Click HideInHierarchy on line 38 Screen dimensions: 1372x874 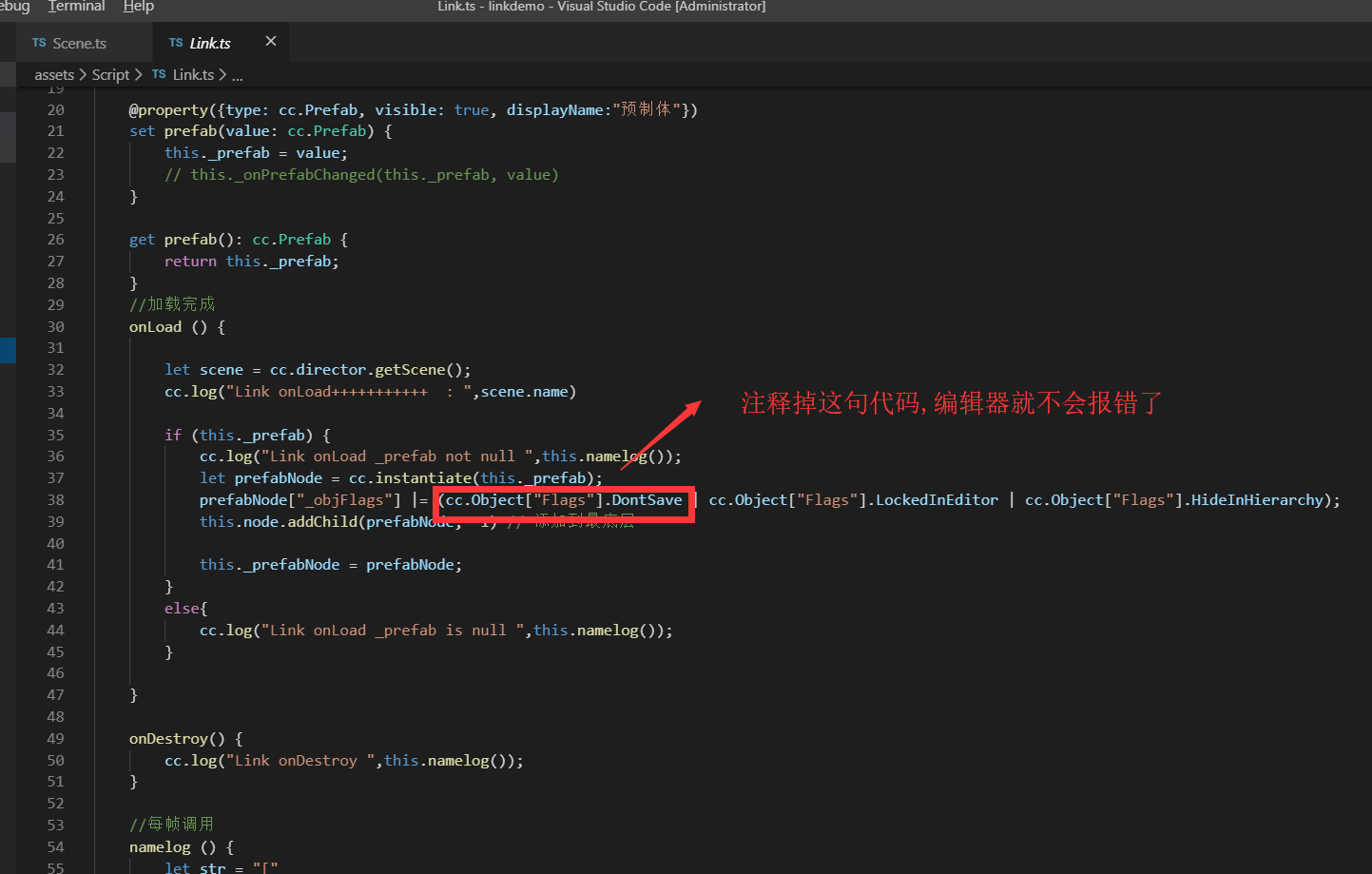[1257, 500]
